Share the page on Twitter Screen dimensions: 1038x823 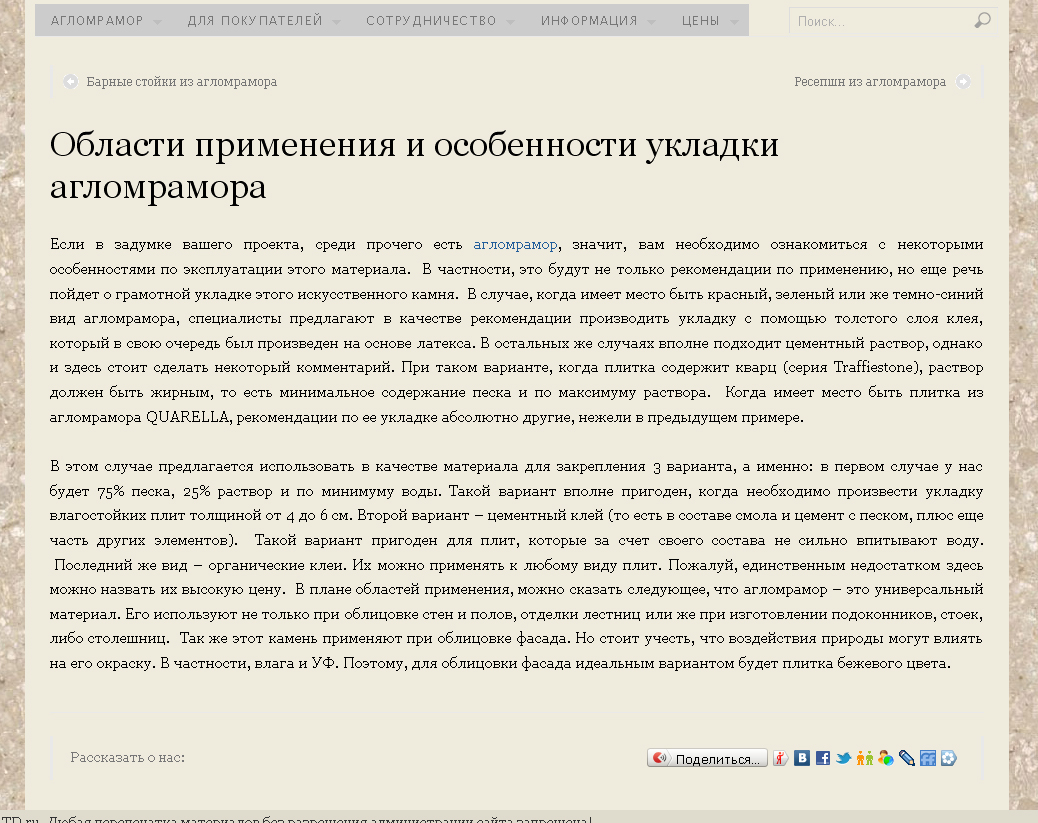click(x=843, y=758)
